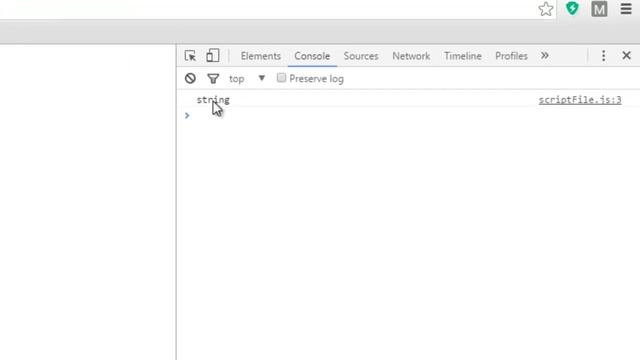Switch to the Elements tab
The width and height of the screenshot is (640, 360).
coord(260,56)
